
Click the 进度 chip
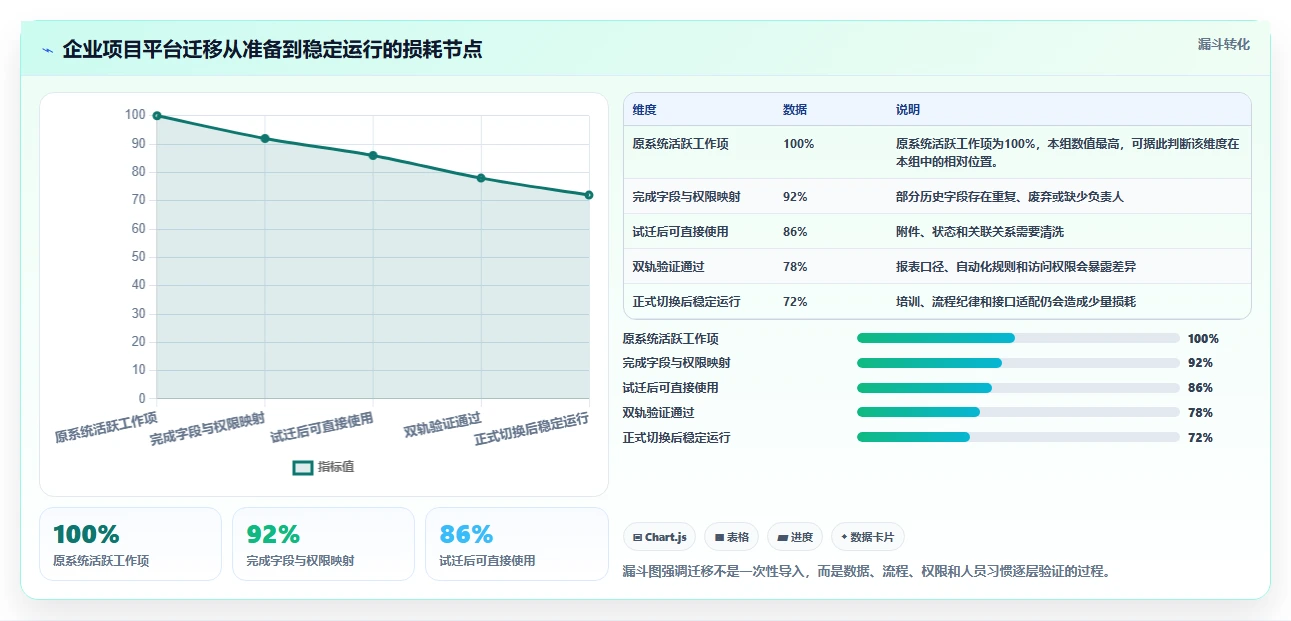(795, 537)
